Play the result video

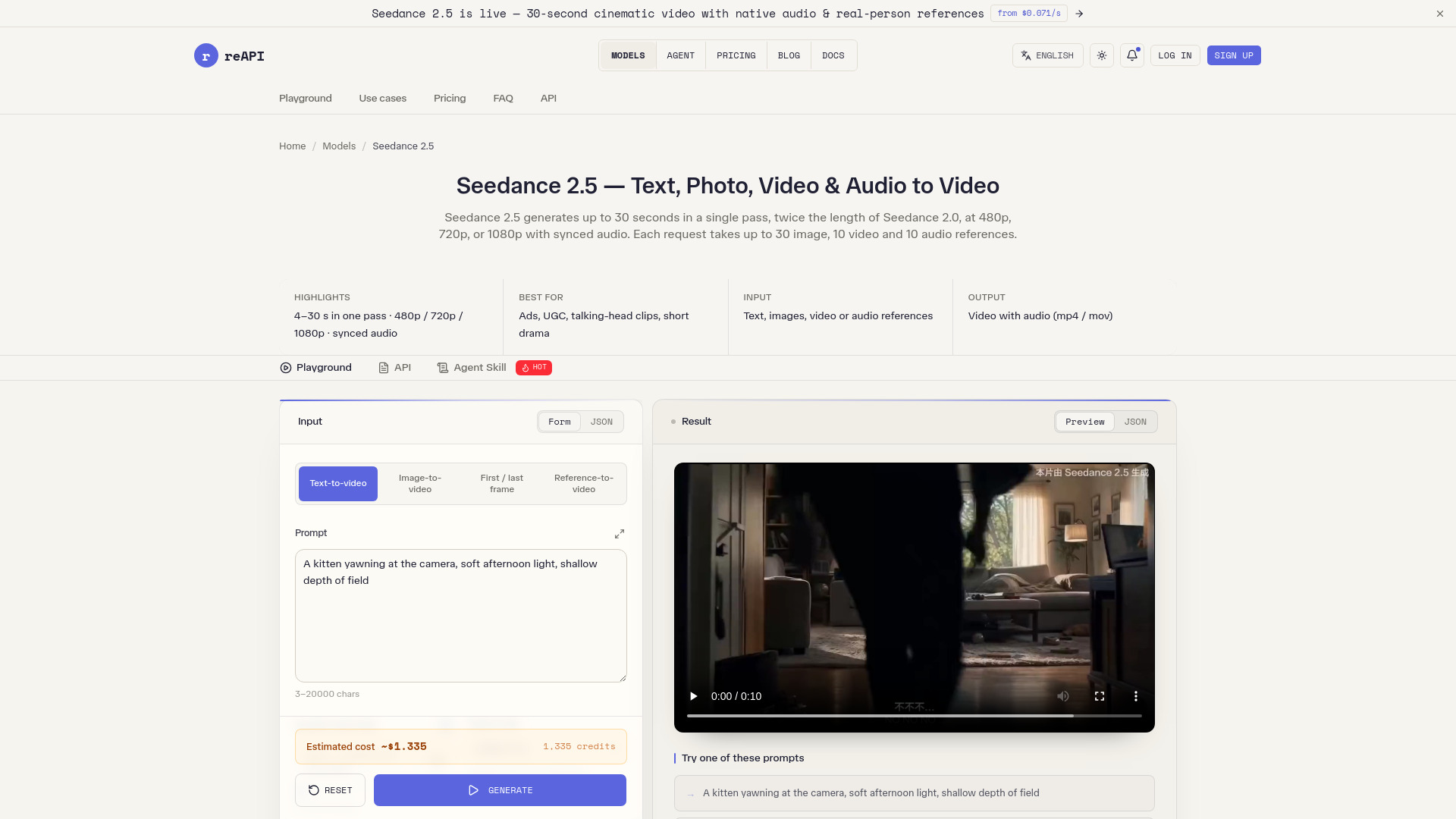point(693,696)
